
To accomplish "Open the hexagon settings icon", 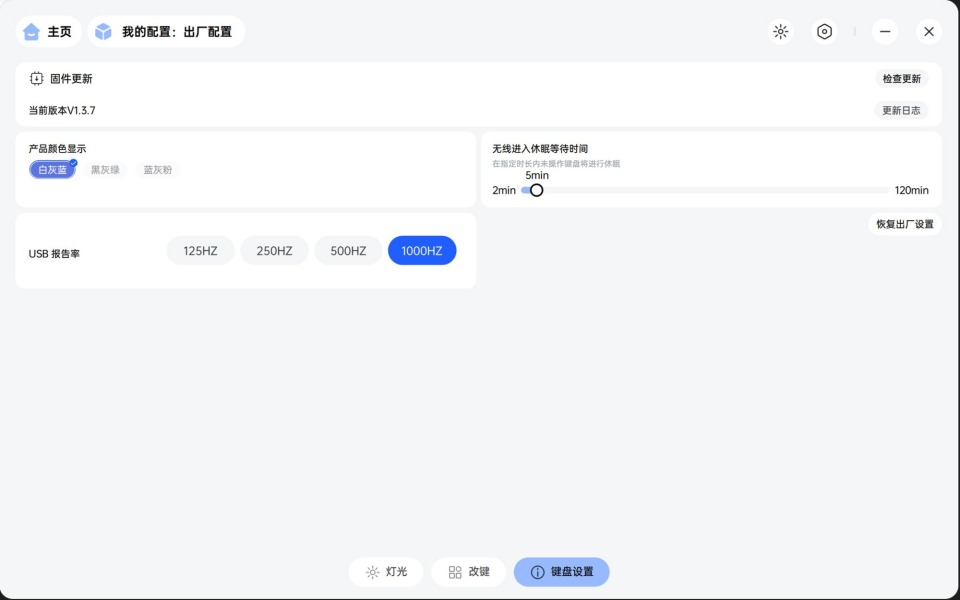I will tap(825, 32).
